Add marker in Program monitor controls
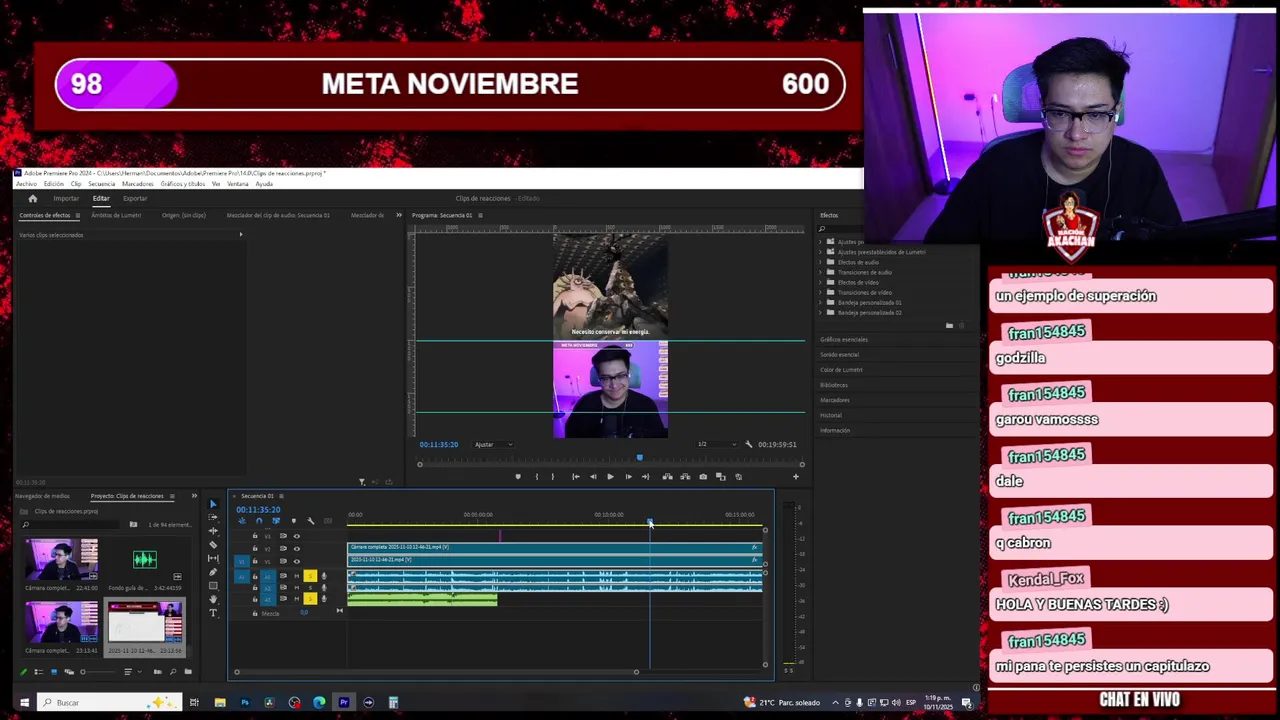This screenshot has width=1280, height=720. (x=518, y=477)
